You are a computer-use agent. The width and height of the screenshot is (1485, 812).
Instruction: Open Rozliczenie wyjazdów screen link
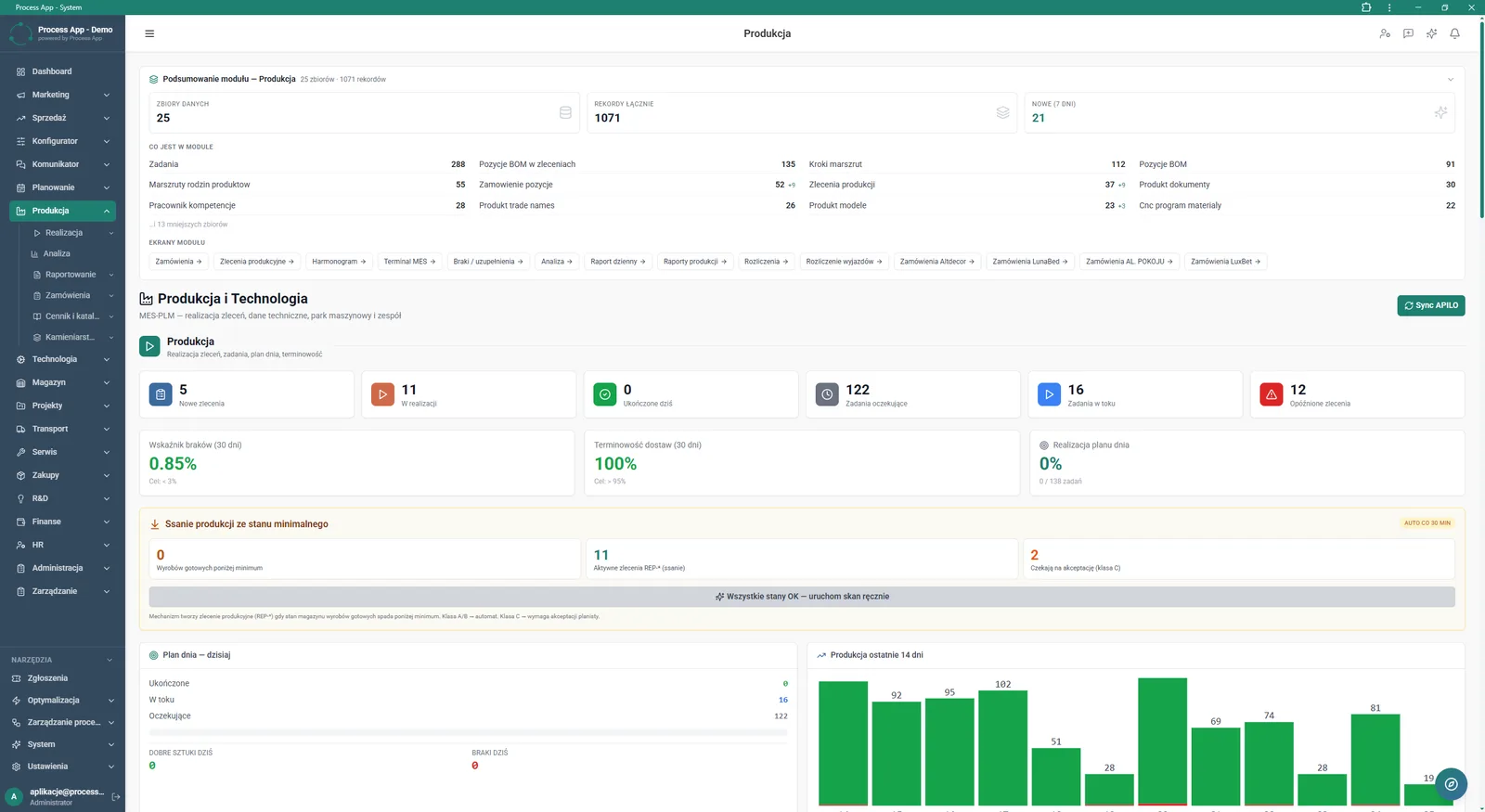click(845, 262)
